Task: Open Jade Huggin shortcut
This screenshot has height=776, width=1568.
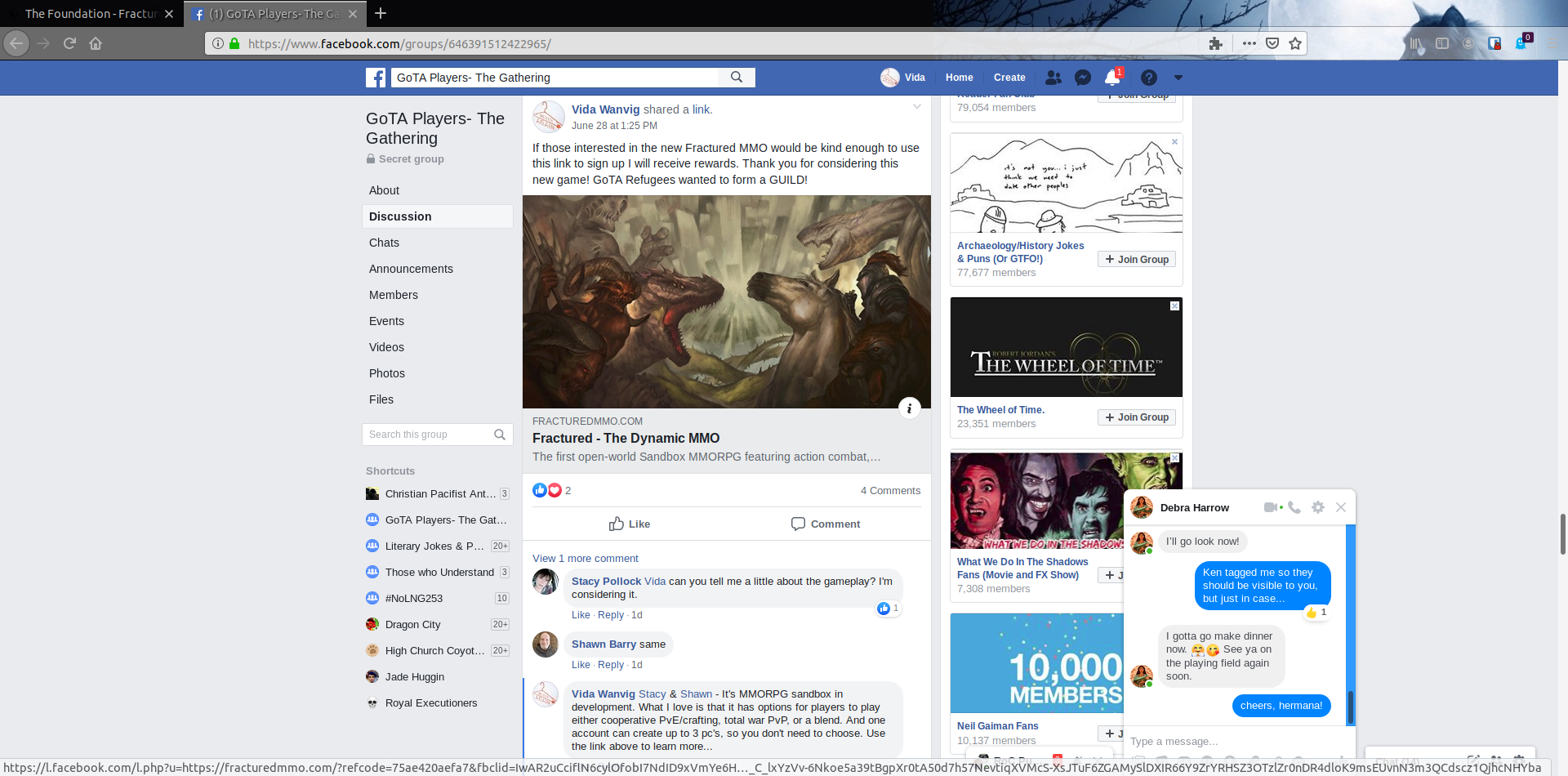Action: 415,676
